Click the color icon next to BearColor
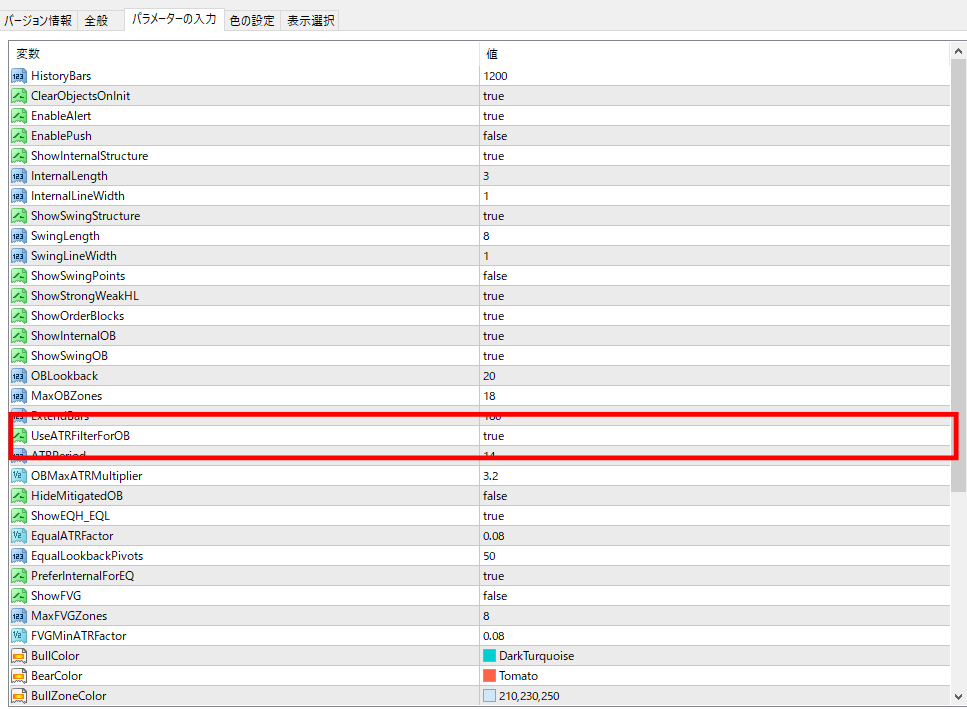 19,676
